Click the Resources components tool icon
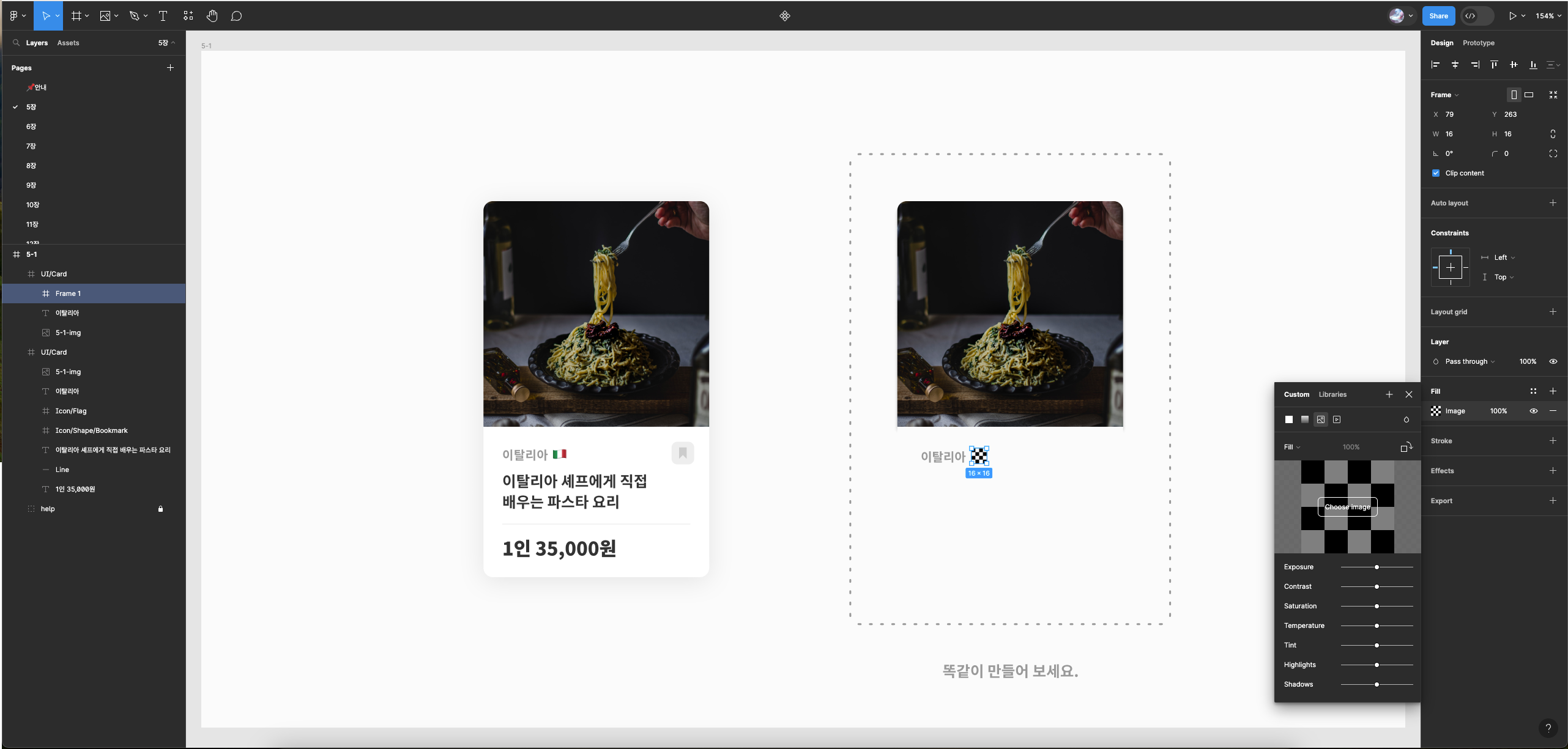 [x=188, y=16]
